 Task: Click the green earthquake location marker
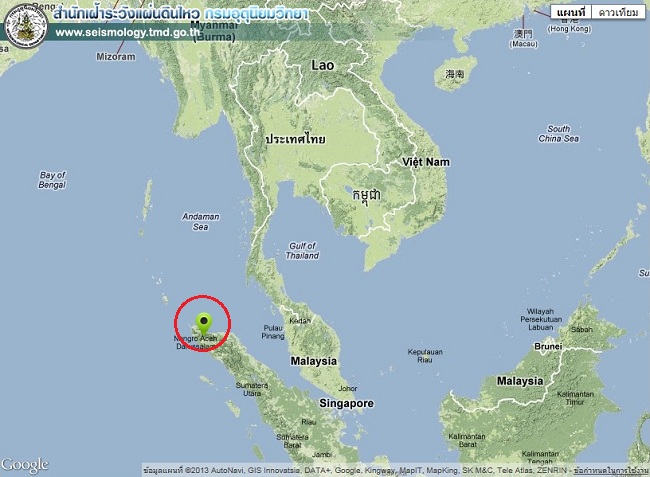point(204,324)
